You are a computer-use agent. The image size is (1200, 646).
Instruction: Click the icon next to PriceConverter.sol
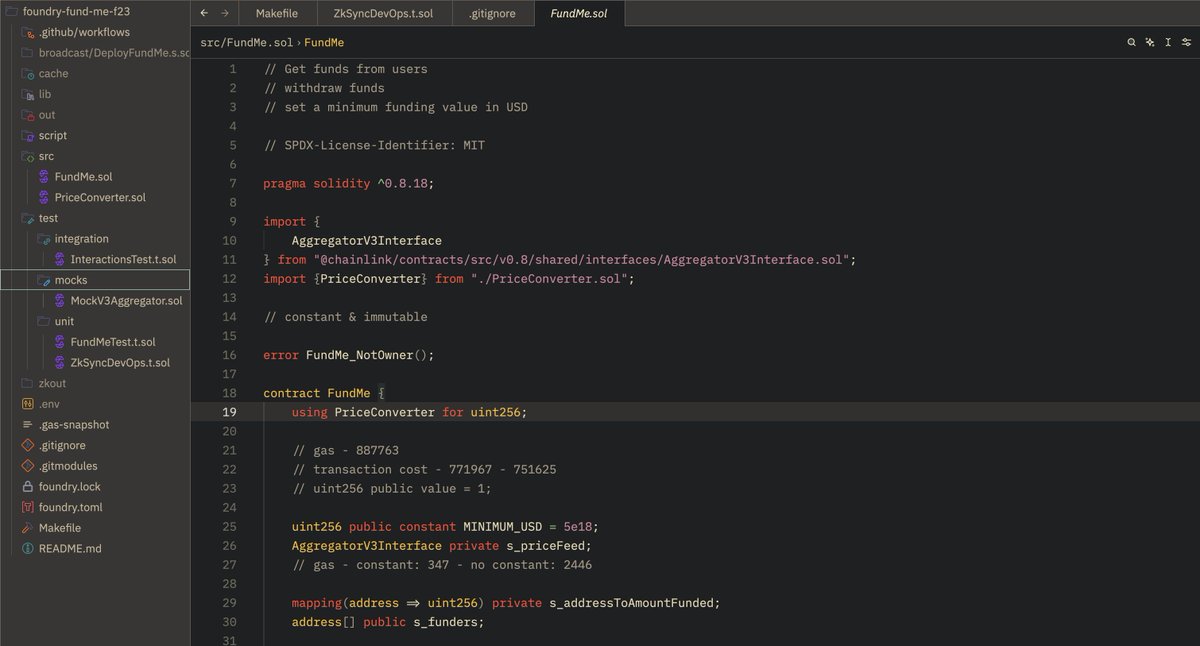(44, 197)
